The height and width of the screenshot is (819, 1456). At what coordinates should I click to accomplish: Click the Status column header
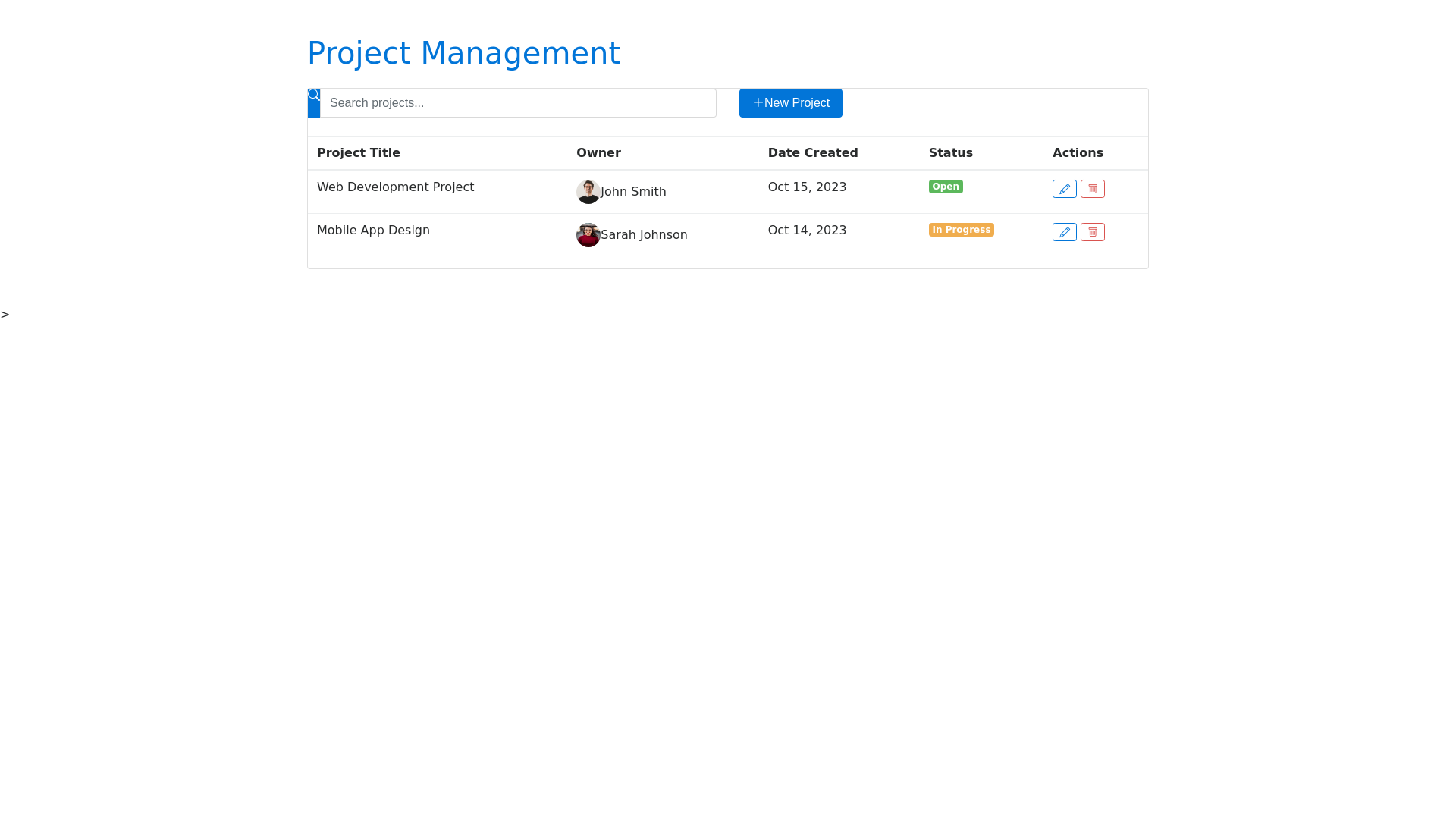(950, 153)
